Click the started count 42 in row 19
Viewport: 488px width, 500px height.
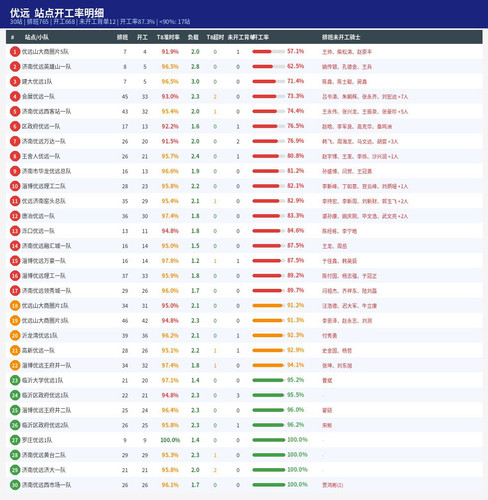145,321
